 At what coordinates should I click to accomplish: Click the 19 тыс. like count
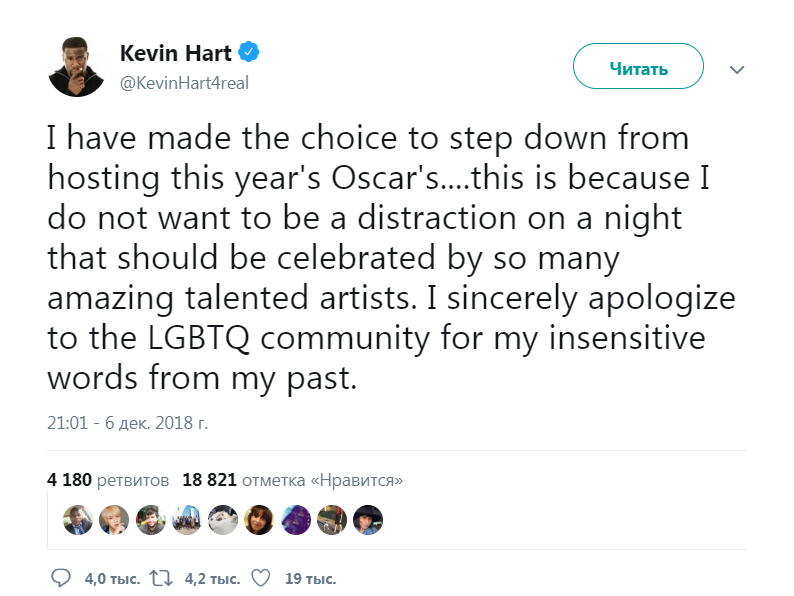pos(310,578)
